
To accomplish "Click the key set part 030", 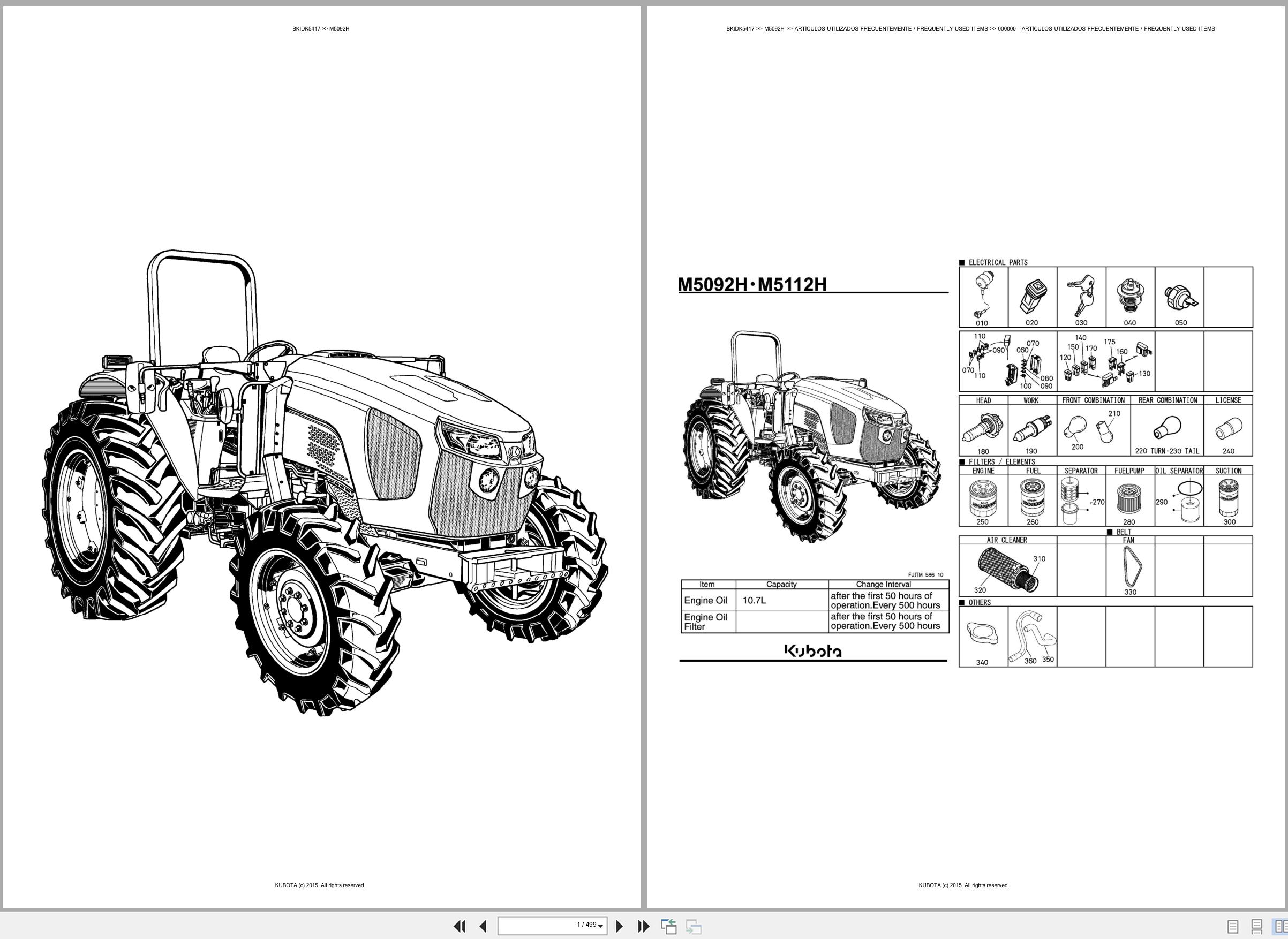I will pos(1080,294).
